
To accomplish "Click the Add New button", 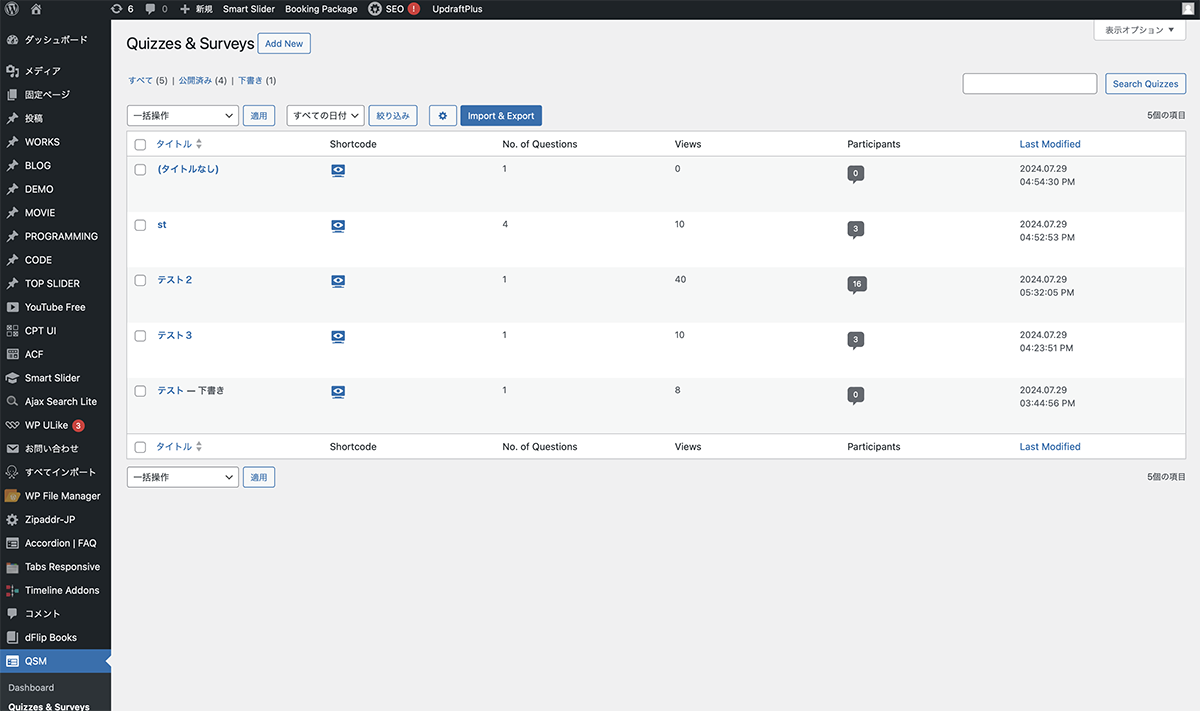I will coord(284,44).
